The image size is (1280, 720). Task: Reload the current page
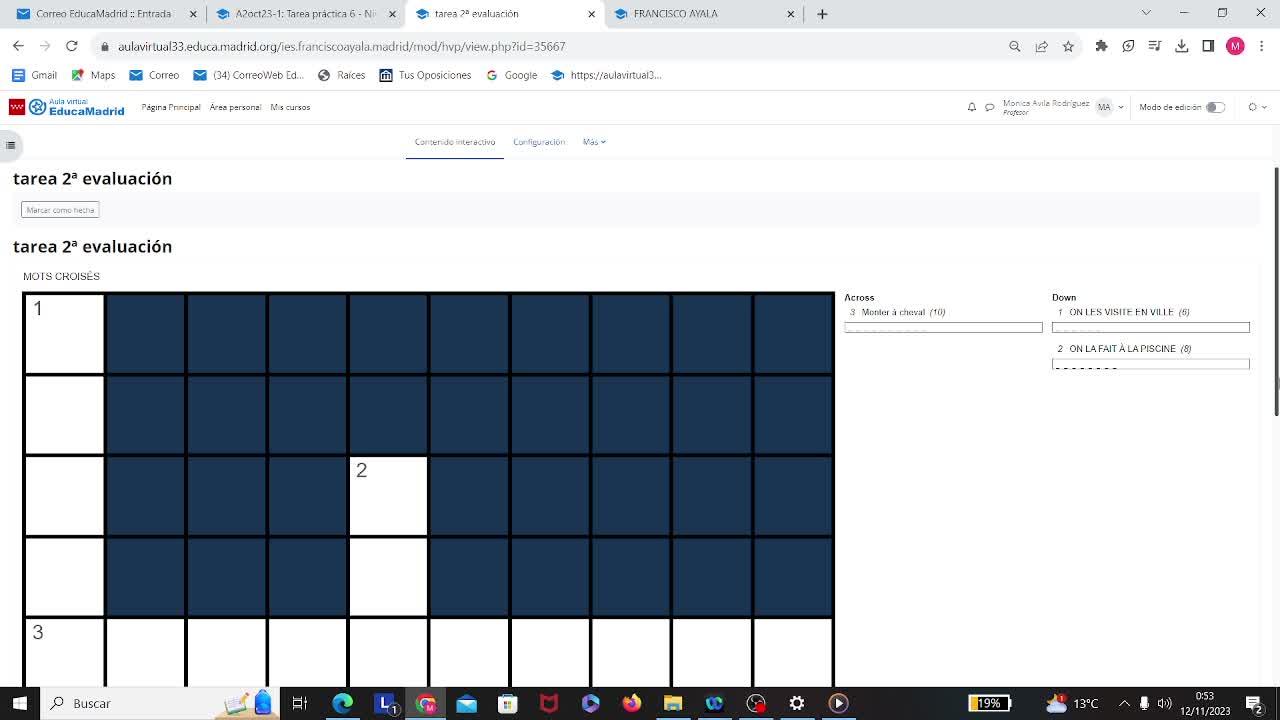point(71,46)
